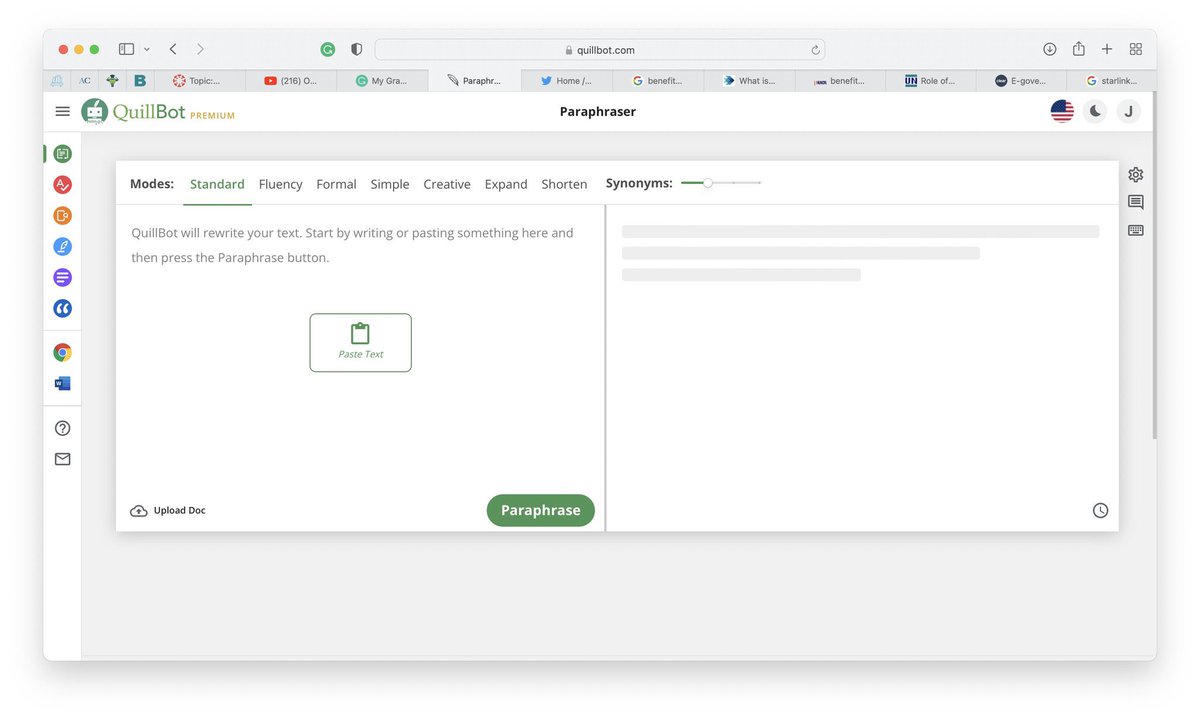Image resolution: width=1200 pixels, height=718 pixels.
Task: Open the pinned B tab
Action: tap(140, 81)
